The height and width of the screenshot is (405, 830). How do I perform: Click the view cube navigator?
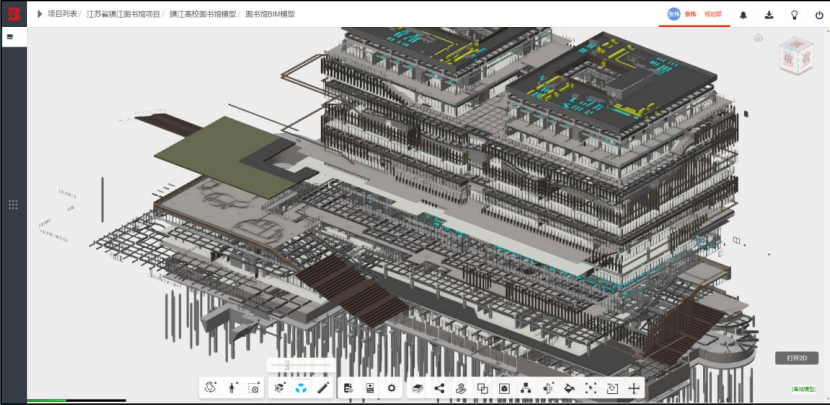(796, 56)
